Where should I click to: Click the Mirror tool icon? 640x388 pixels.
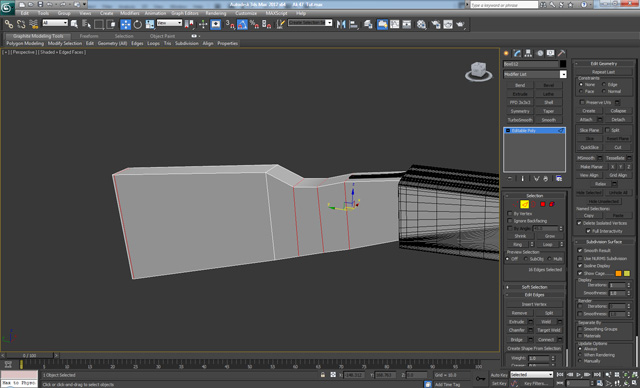[x=341, y=24]
